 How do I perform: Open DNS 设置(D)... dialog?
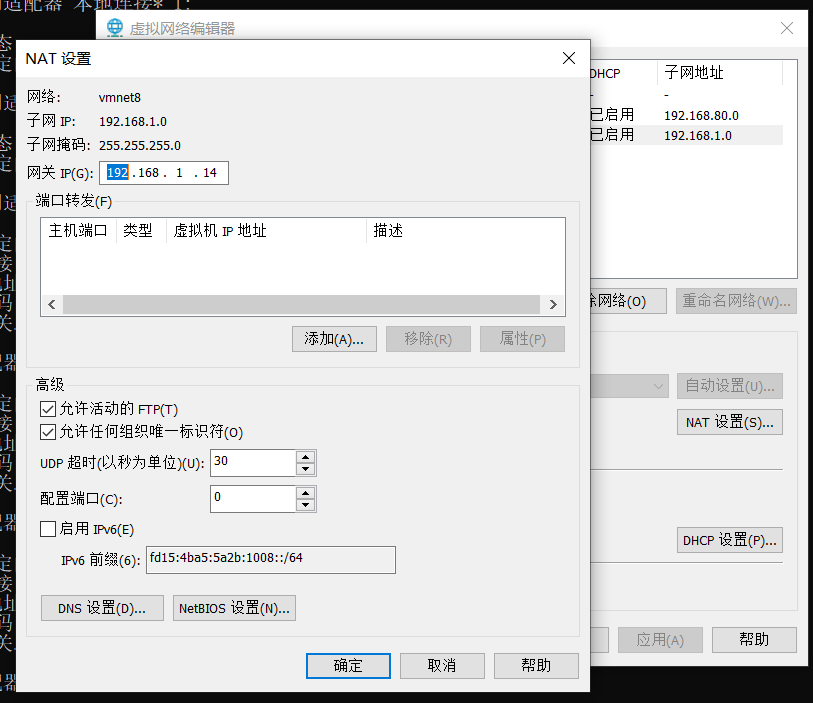tap(102, 608)
